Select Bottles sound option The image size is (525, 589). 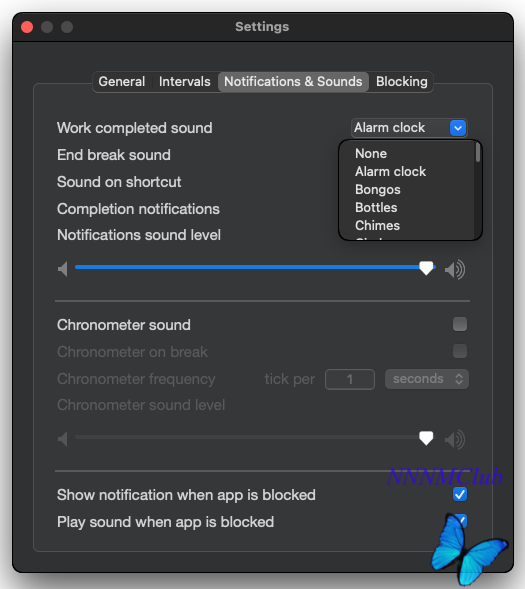[376, 208]
